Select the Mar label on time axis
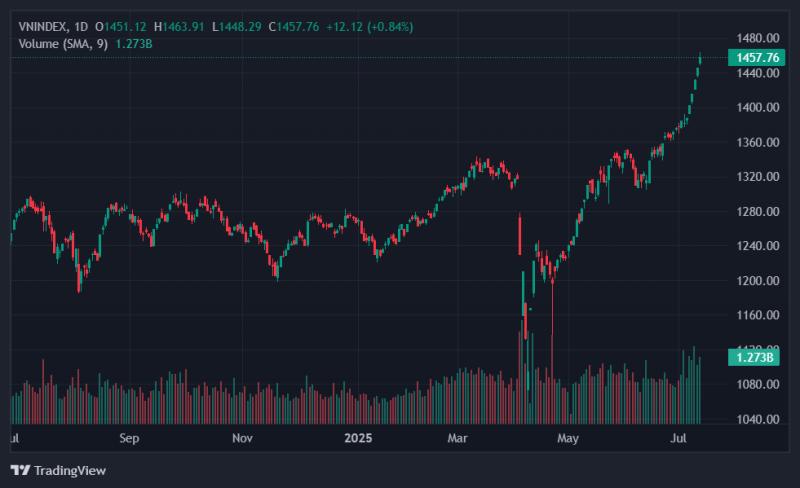The image size is (800, 488). (457, 438)
